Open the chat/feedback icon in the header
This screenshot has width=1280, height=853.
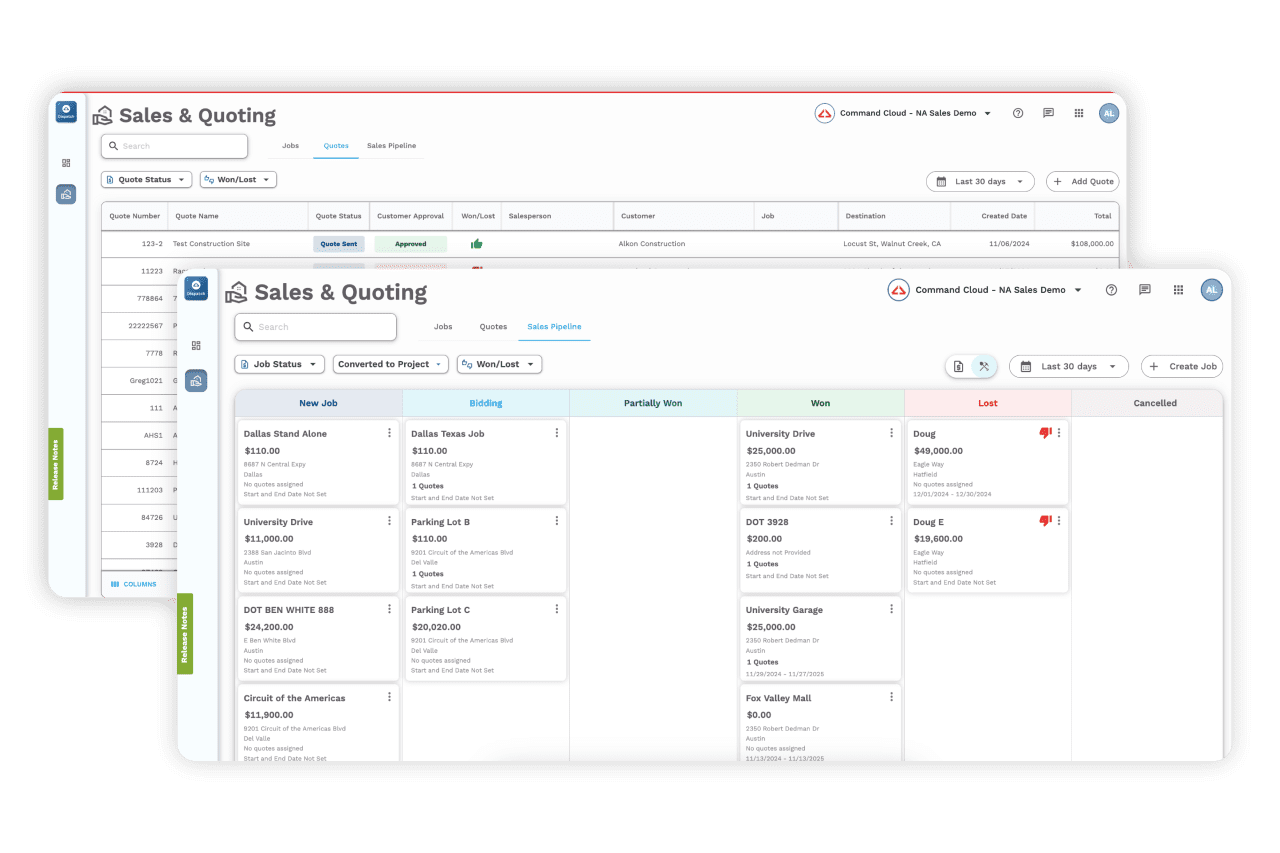[x=1145, y=290]
